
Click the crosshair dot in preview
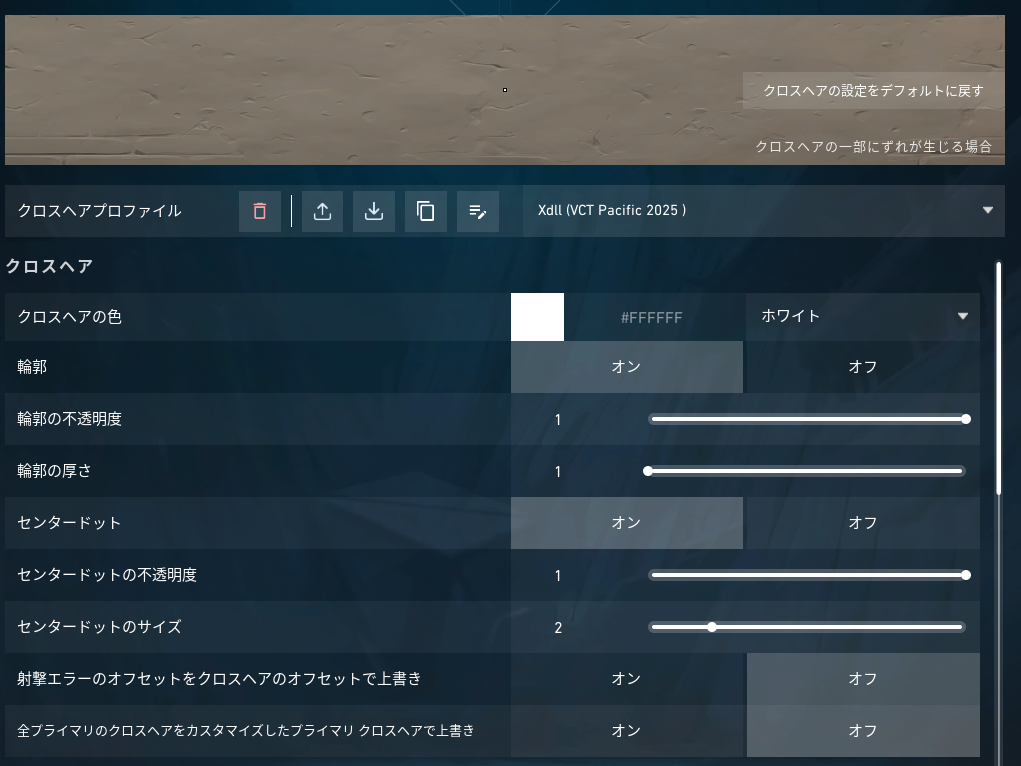505,90
